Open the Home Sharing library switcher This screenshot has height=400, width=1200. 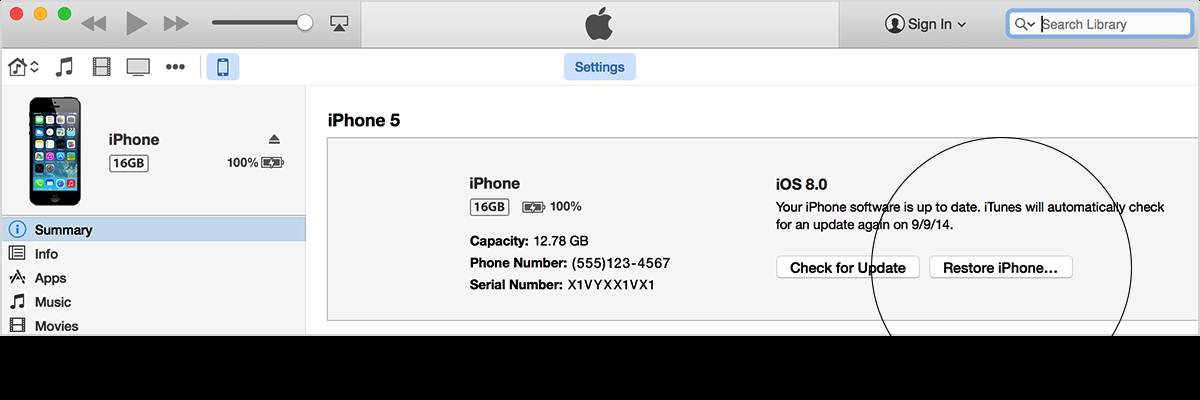pos(23,67)
